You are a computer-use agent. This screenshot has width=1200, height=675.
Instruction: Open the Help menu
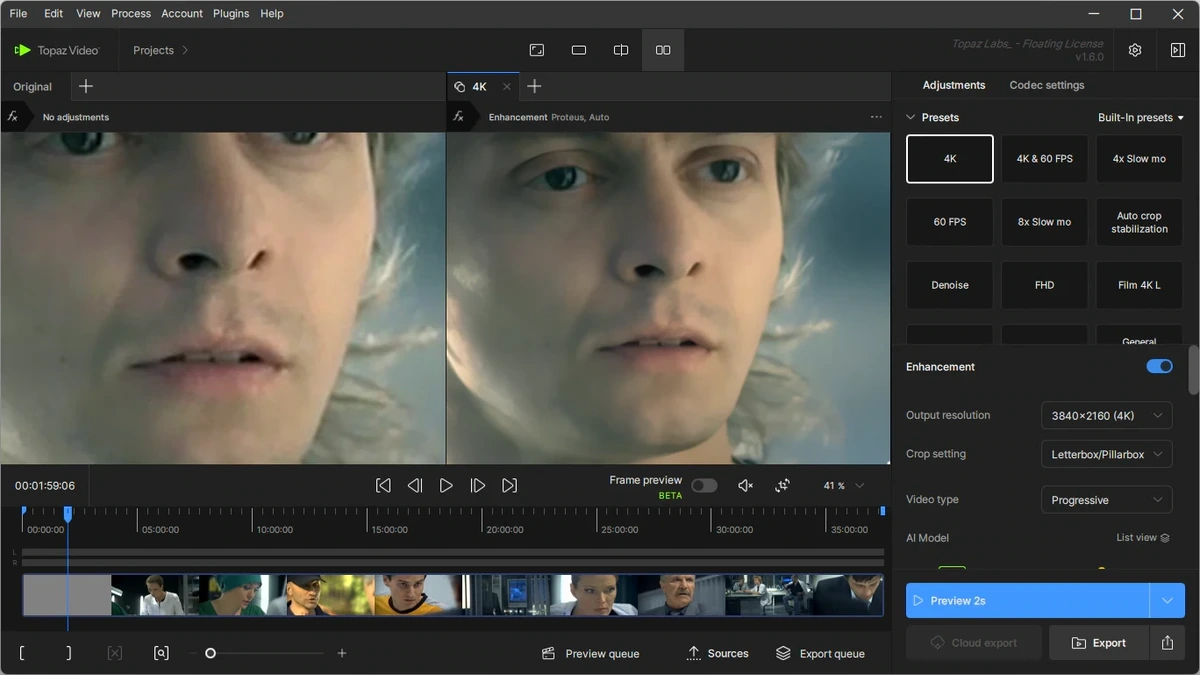point(272,14)
